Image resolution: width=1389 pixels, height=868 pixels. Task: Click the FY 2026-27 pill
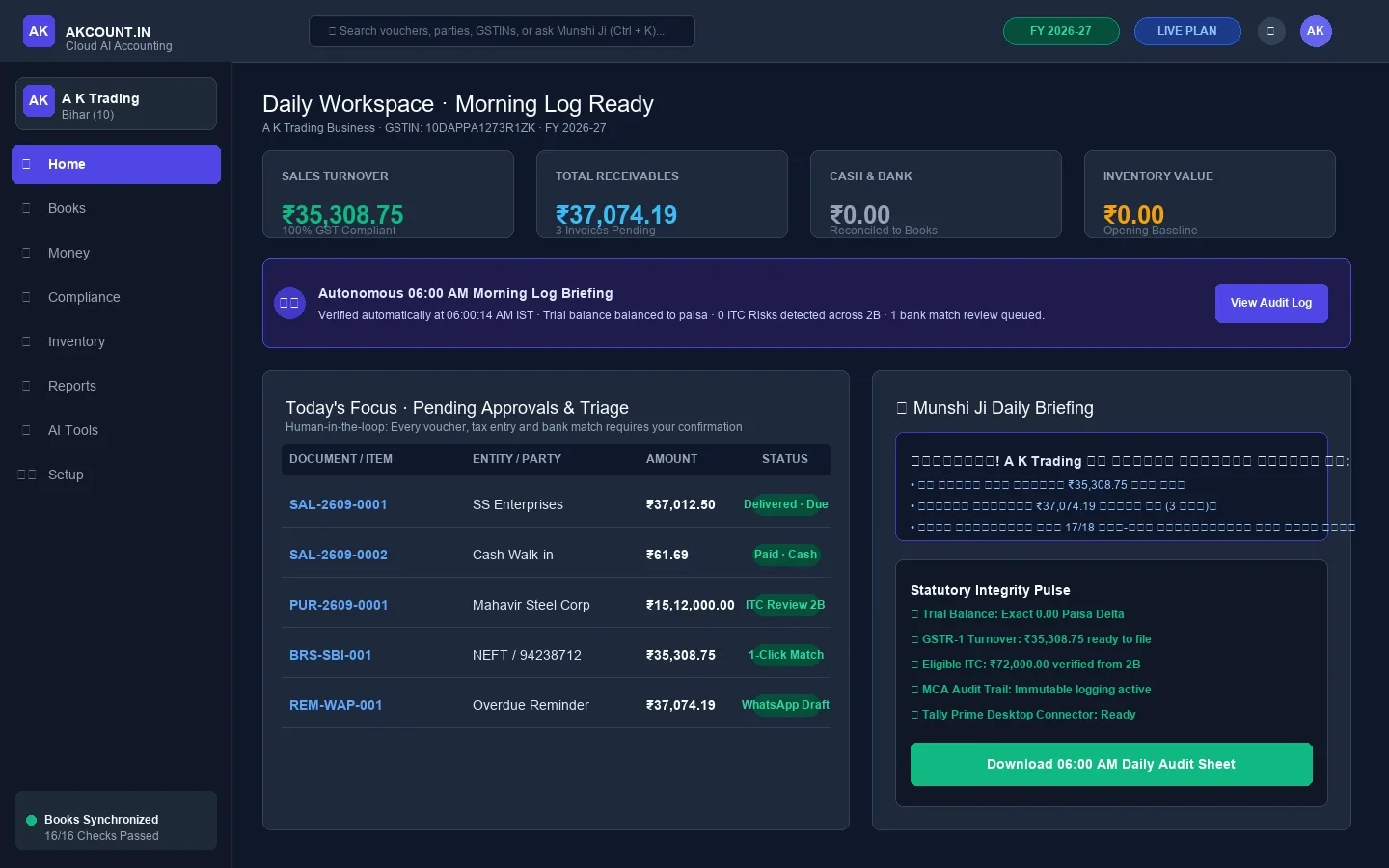(x=1061, y=31)
